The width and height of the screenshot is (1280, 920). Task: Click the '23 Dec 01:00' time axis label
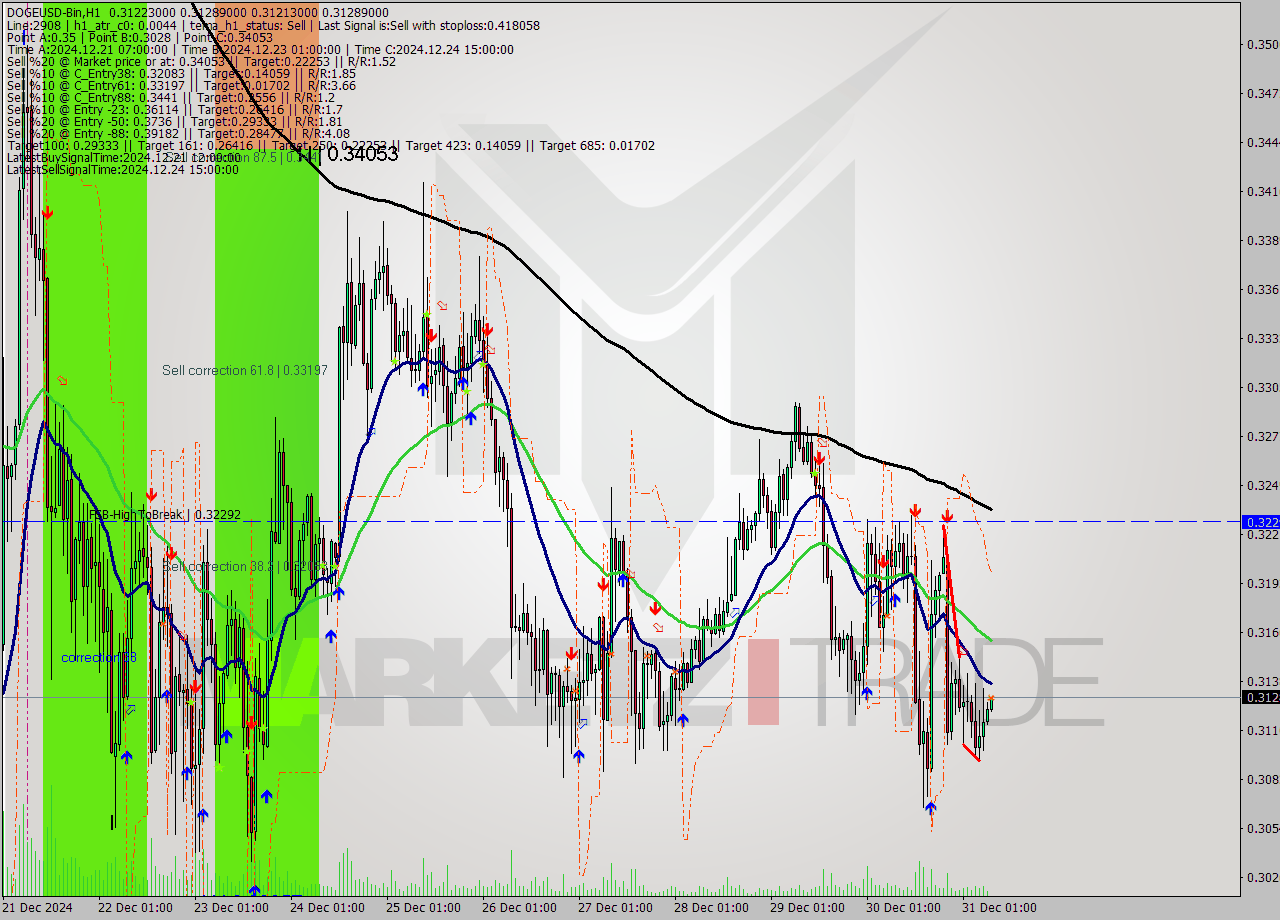pos(231,908)
